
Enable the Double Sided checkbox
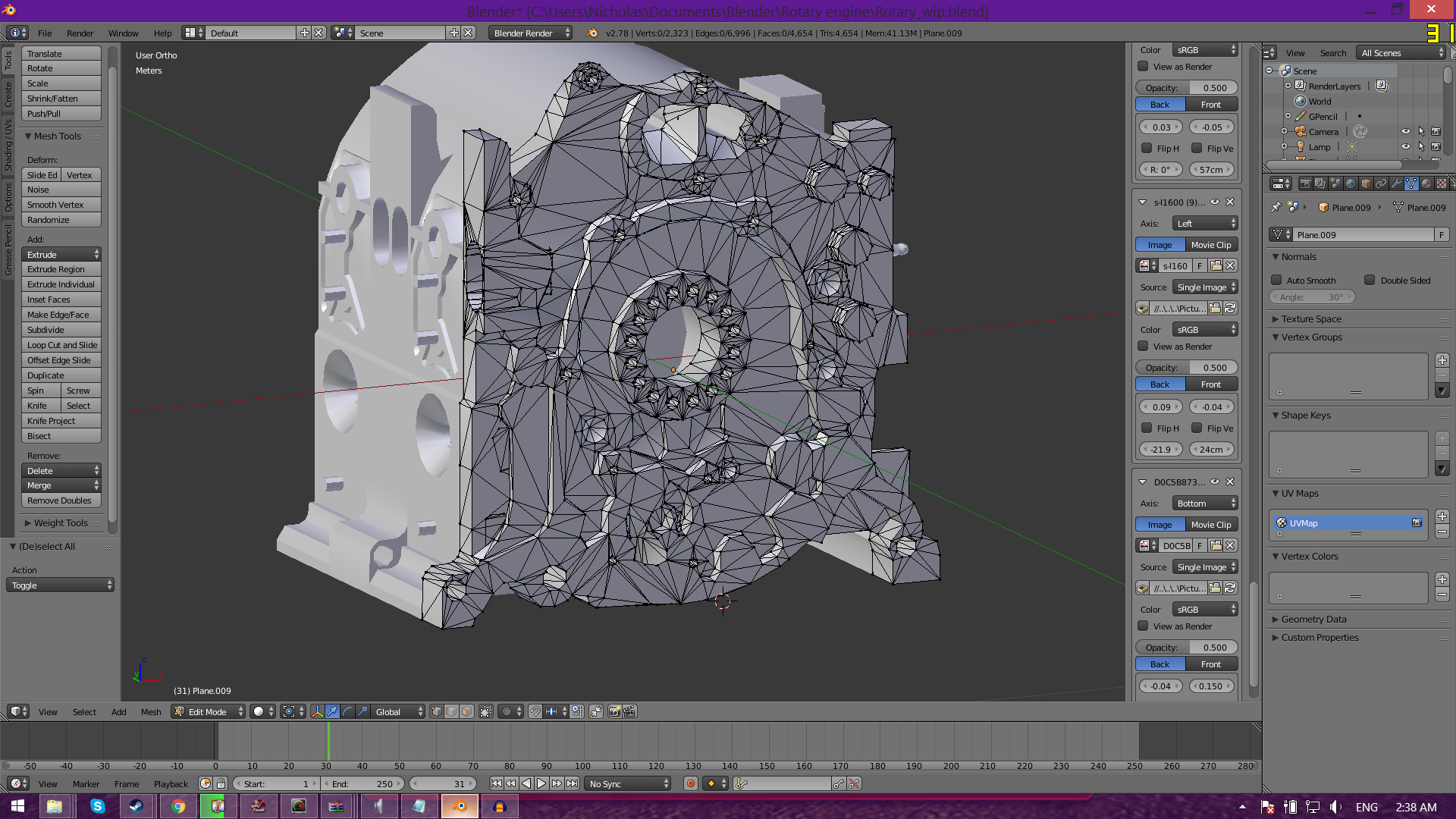1370,281
